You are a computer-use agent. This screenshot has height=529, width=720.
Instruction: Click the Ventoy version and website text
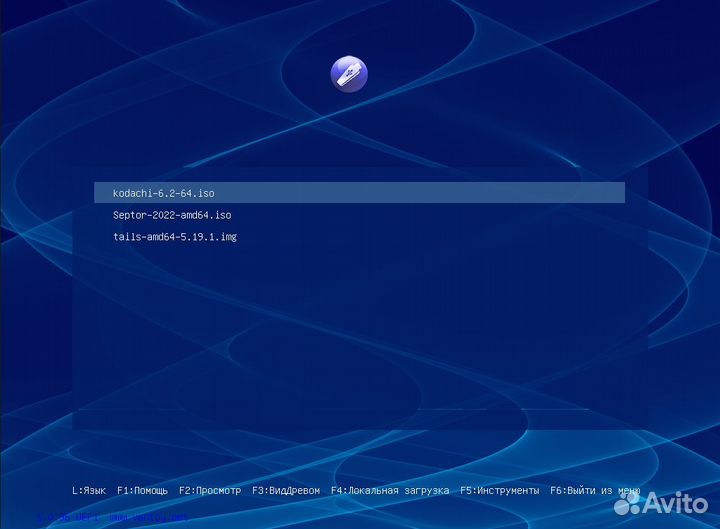[112, 518]
